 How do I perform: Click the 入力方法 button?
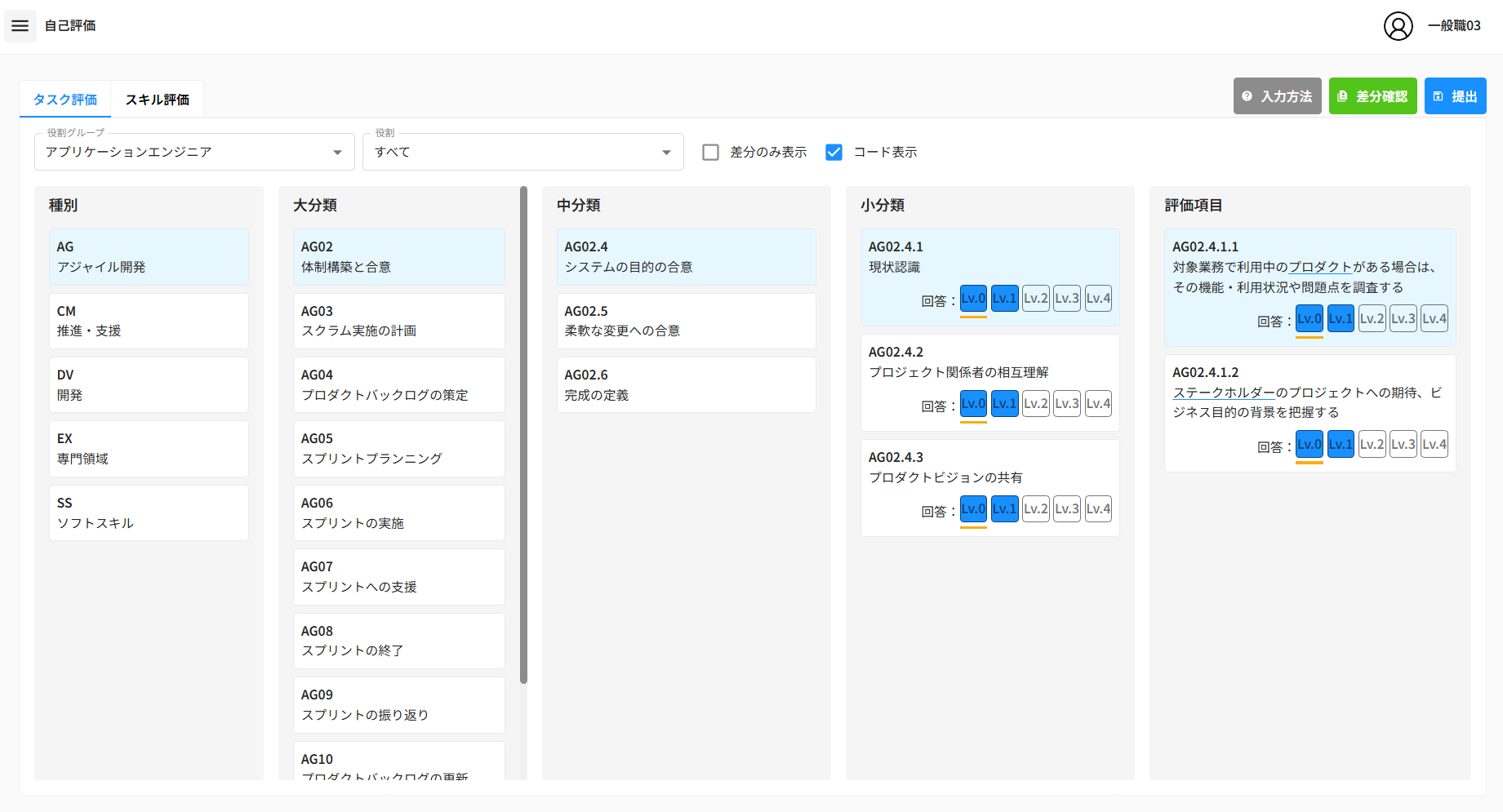[x=1277, y=96]
